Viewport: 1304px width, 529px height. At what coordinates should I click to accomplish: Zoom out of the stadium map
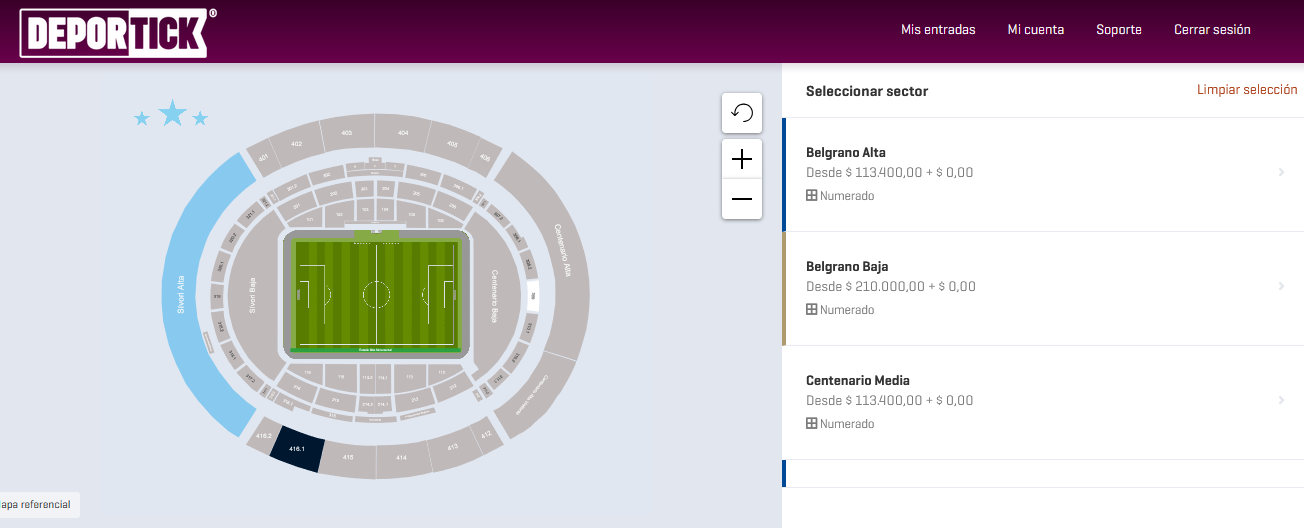point(742,199)
